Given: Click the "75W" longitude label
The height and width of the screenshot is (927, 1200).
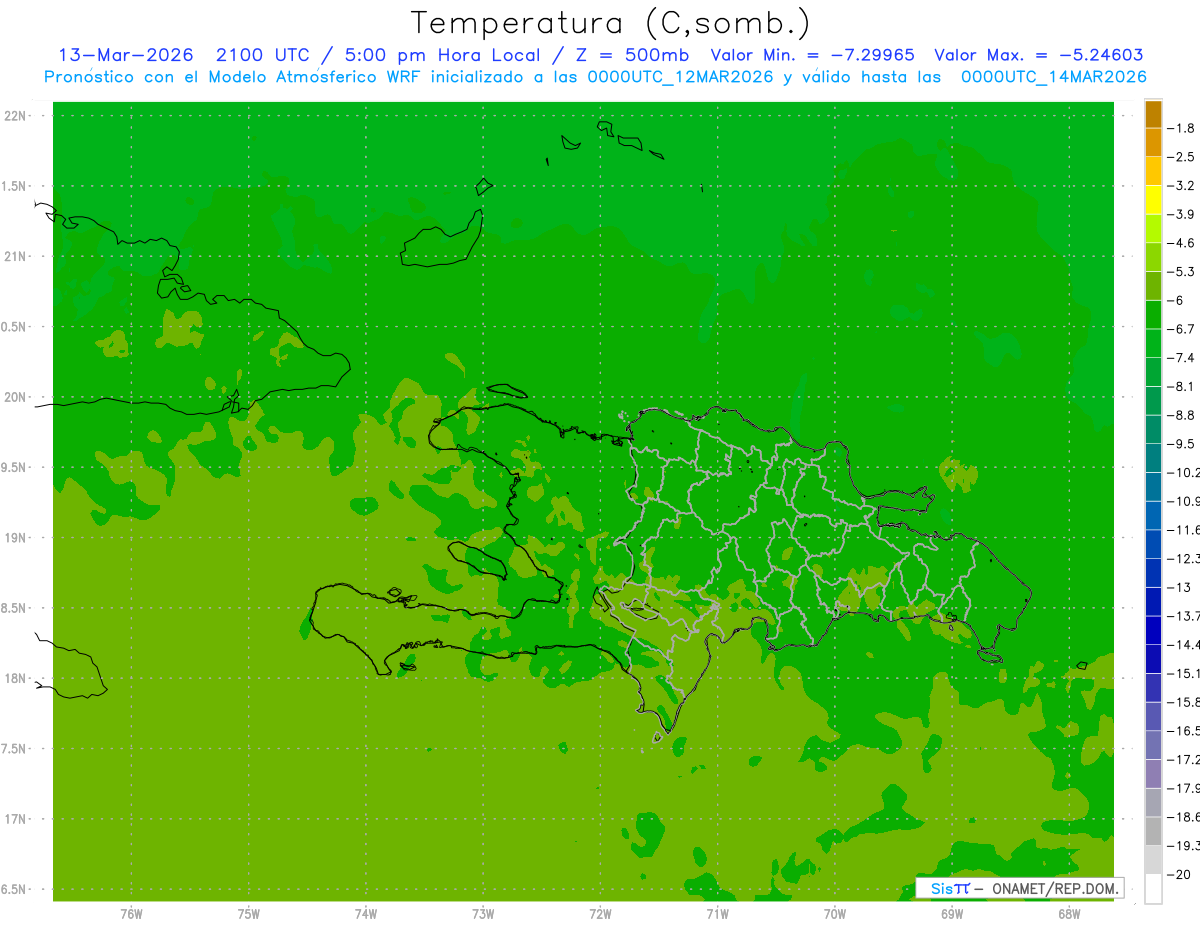Looking at the screenshot, I should point(249,914).
